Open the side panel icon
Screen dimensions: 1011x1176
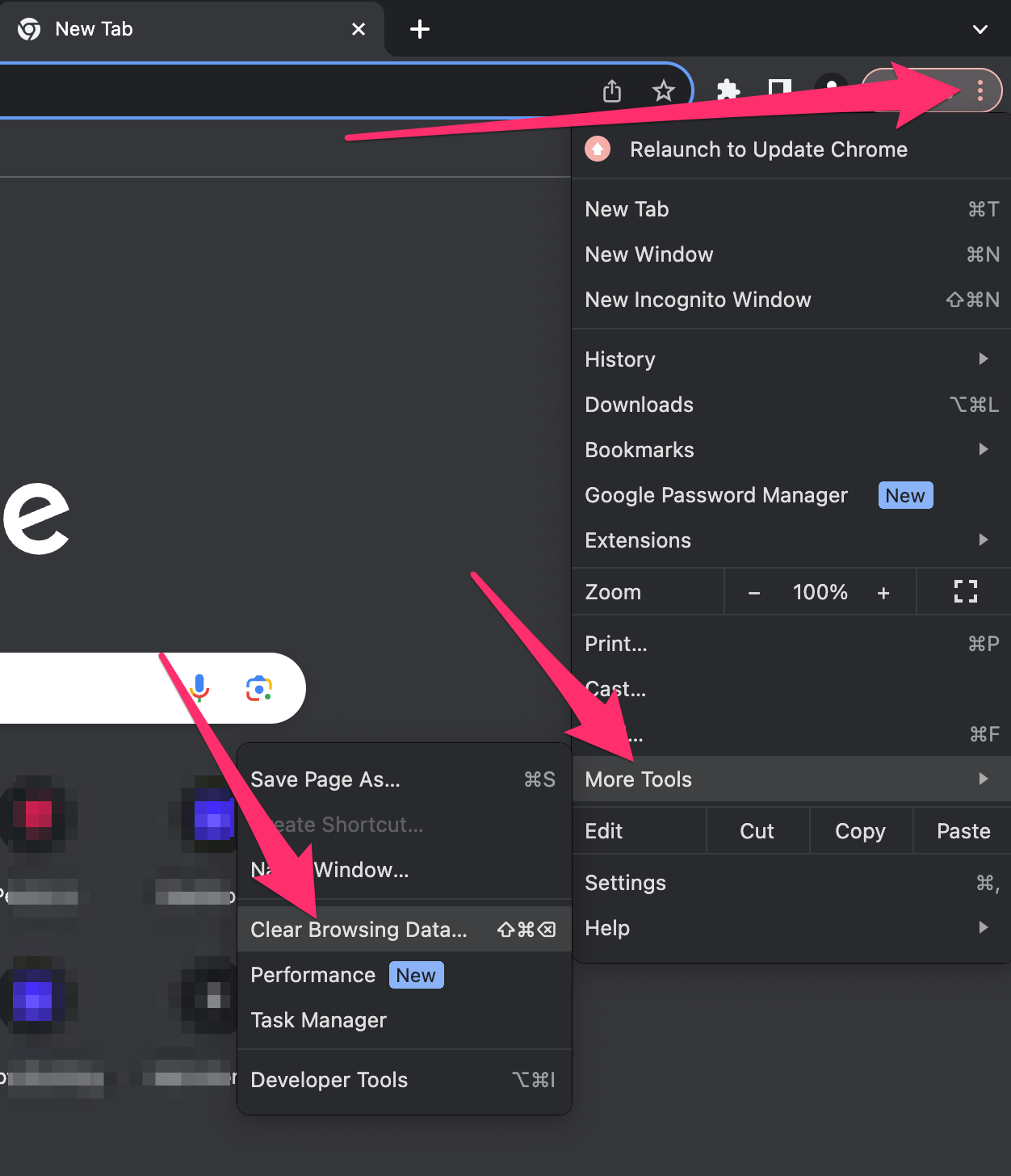point(778,90)
